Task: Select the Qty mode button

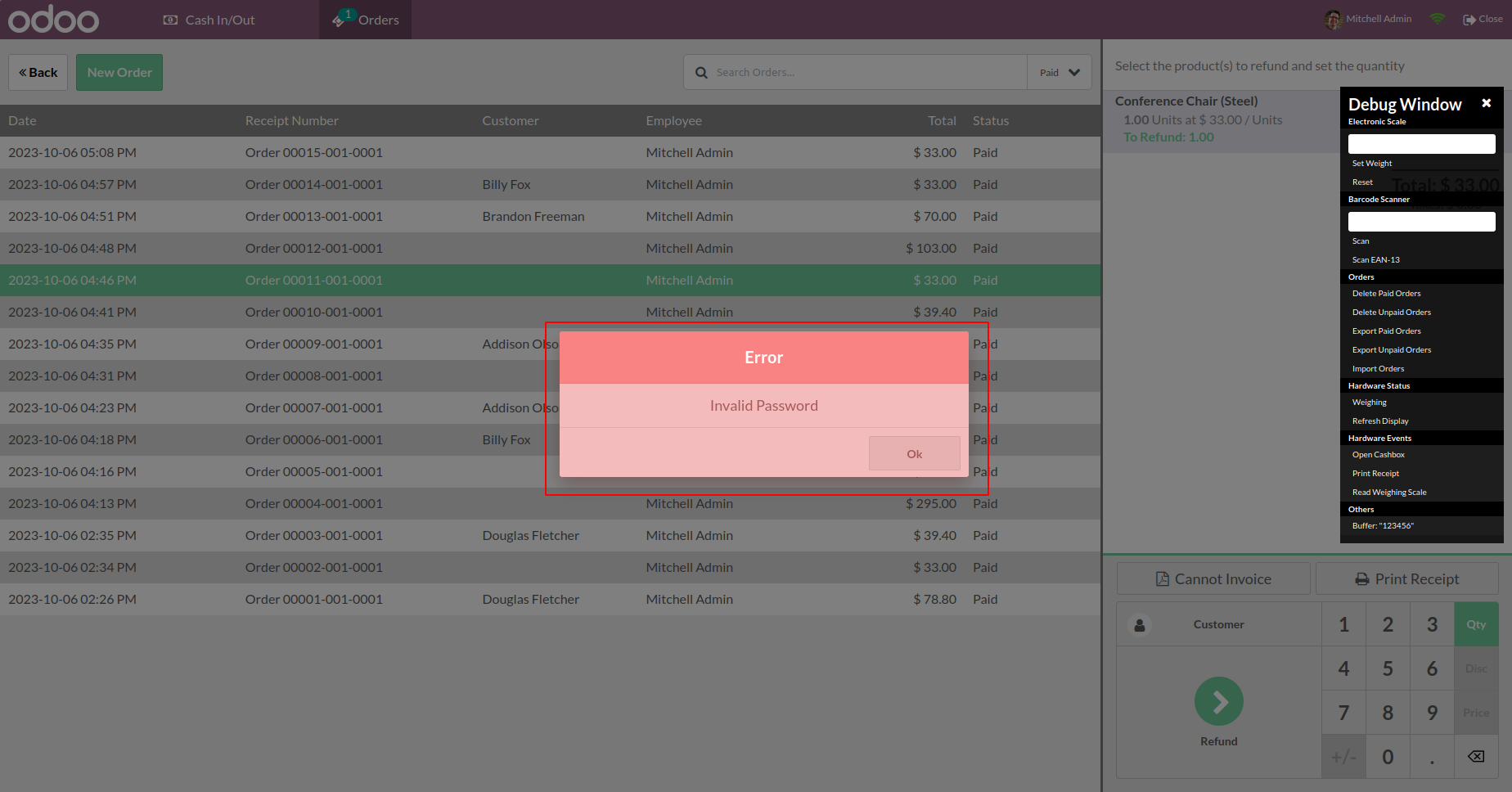Action: pyautogui.click(x=1476, y=624)
